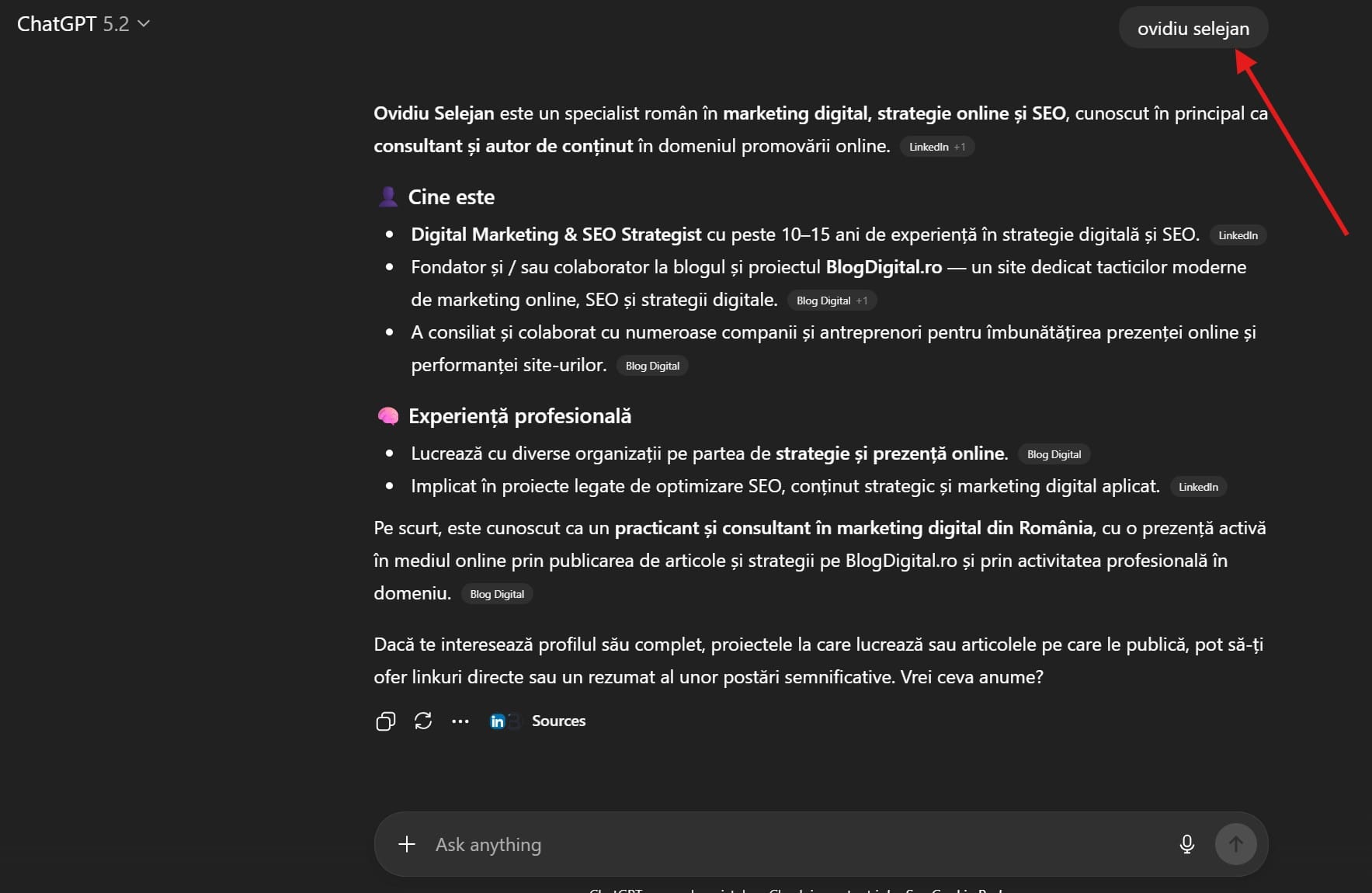Click the send message arrow button
Screen dimensions: 1372x893
pos(1235,844)
